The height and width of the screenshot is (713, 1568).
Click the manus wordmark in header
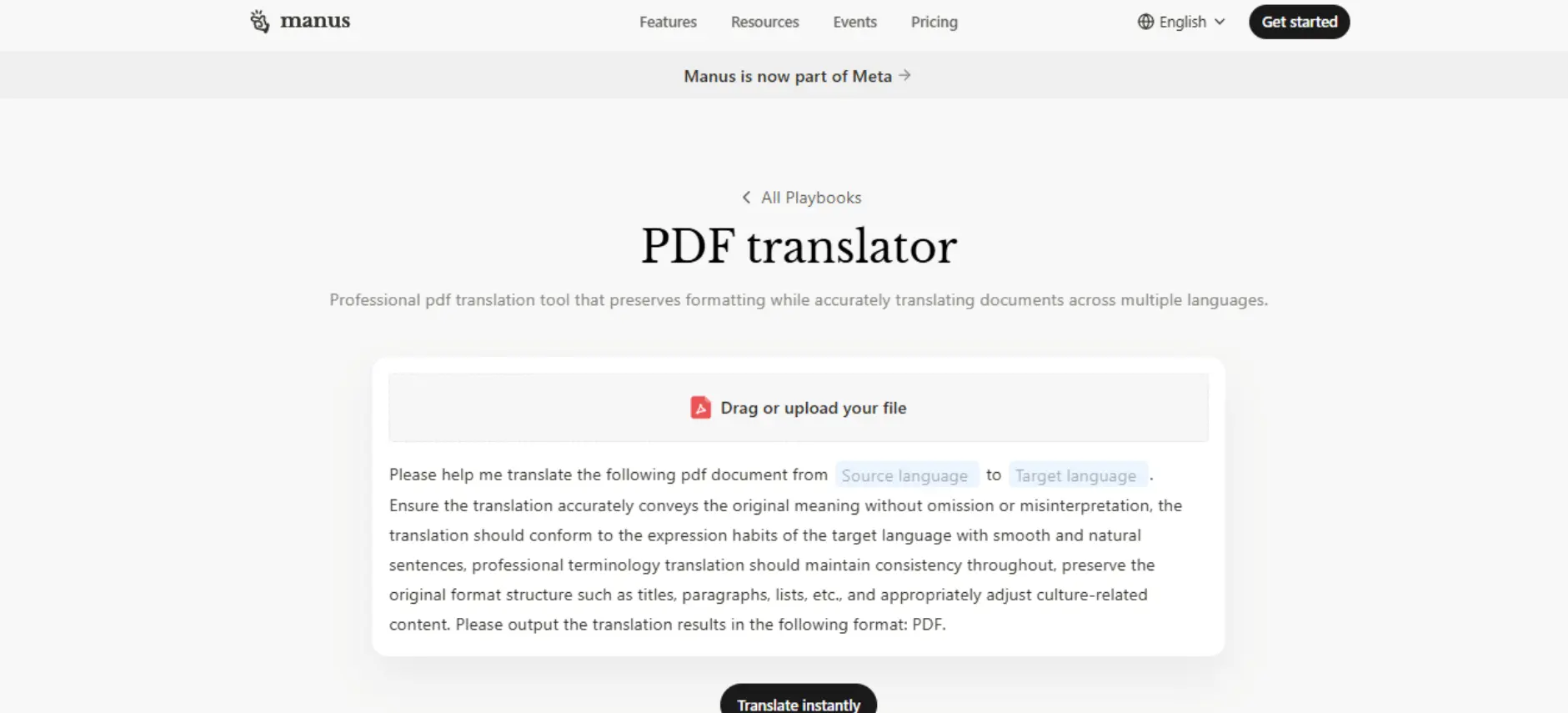point(315,21)
